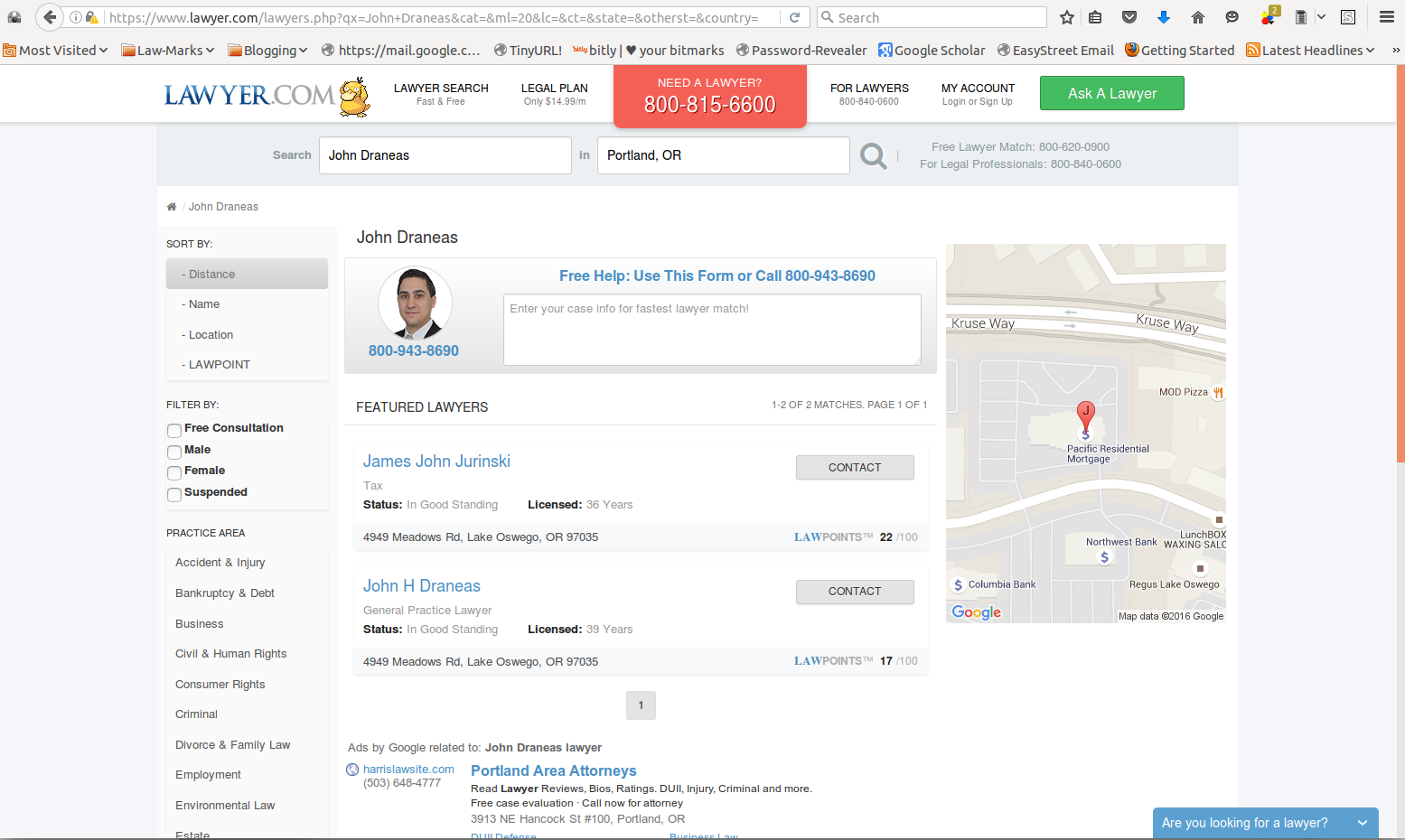Sort results by LAWPOINT
Screen dimensions: 1405x840
point(247,365)
